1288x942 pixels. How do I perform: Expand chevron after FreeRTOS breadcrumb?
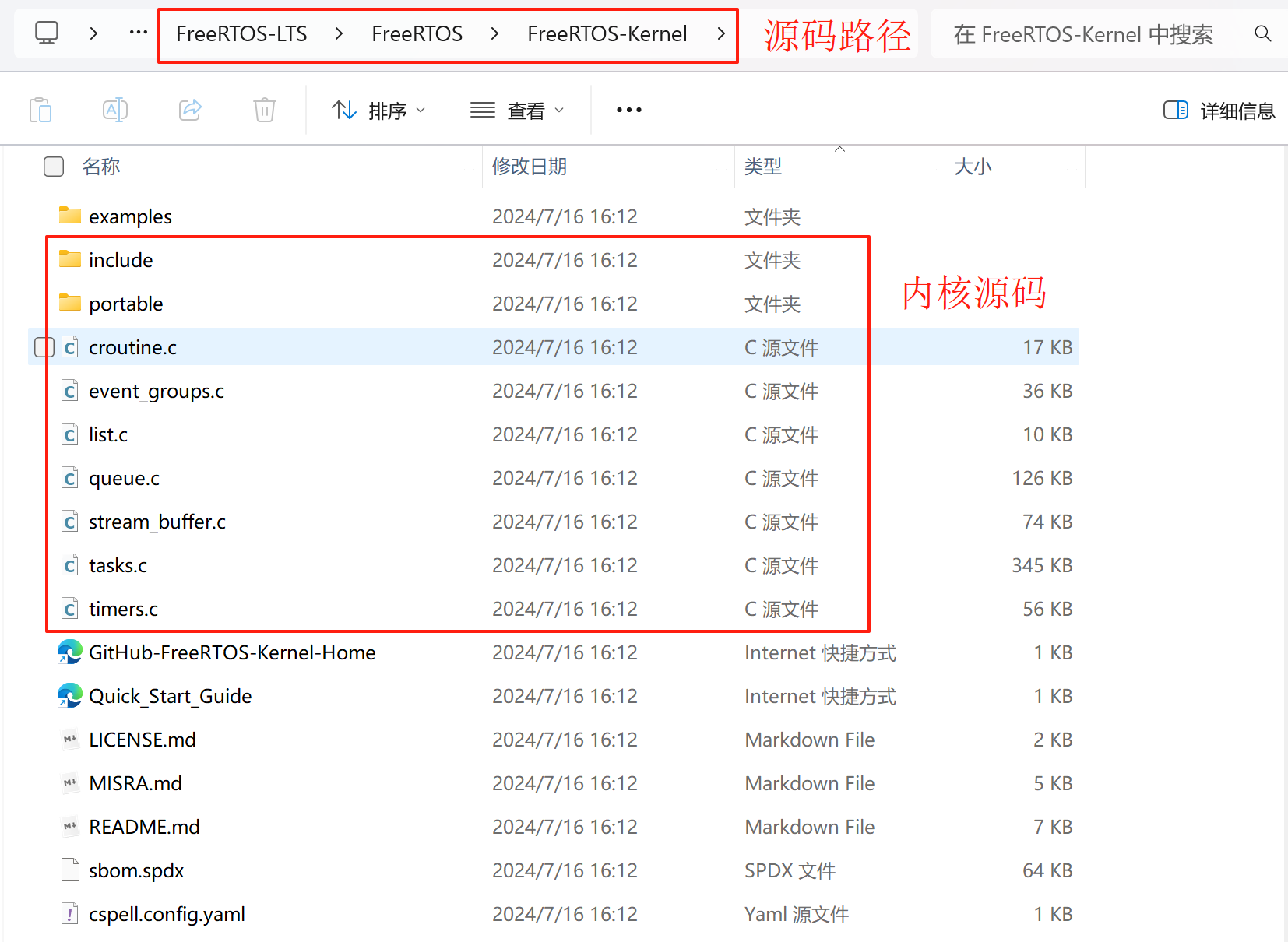(494, 33)
